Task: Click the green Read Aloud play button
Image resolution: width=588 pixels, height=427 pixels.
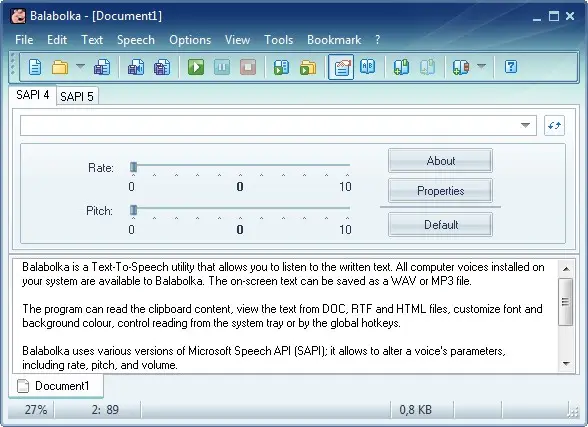Action: pos(196,67)
